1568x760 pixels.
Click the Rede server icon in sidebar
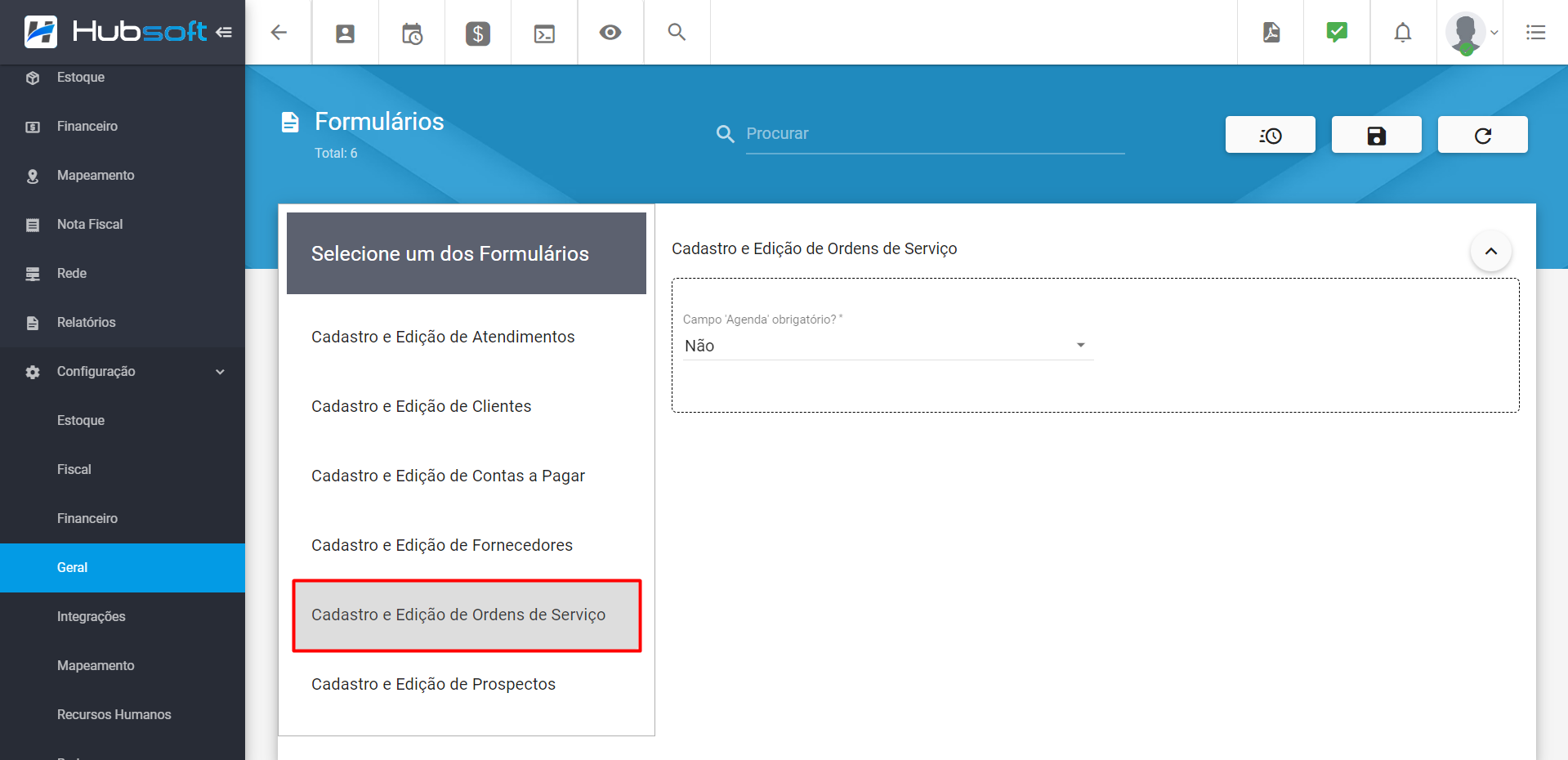pos(33,274)
